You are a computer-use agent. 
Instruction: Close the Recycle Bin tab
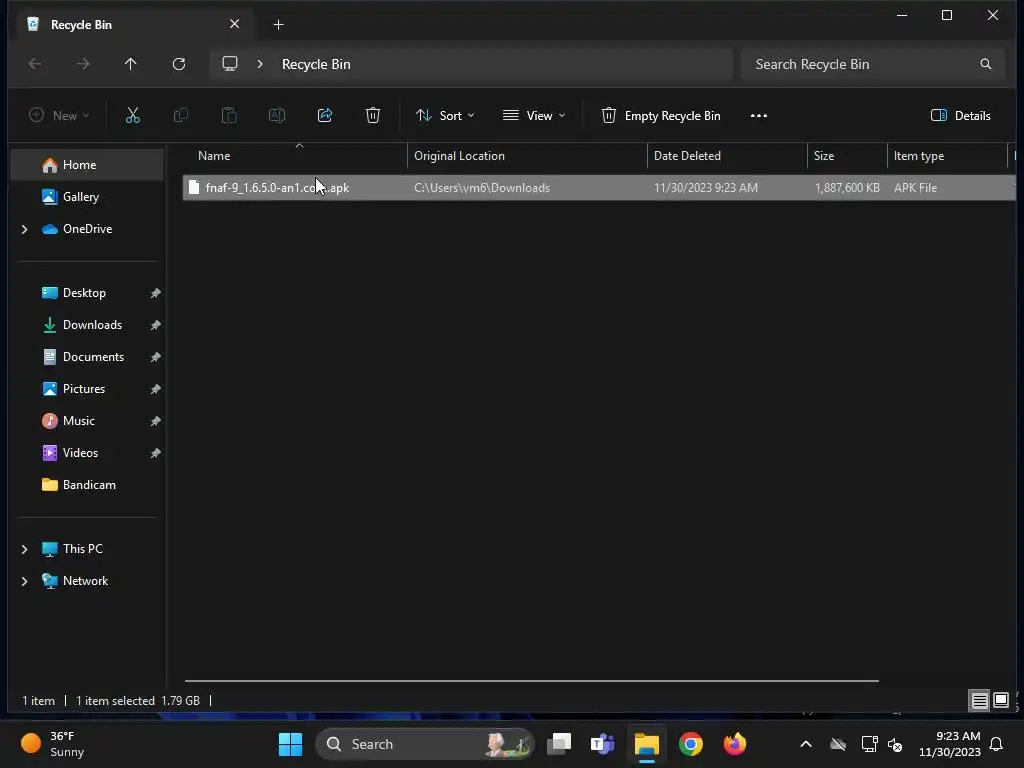point(234,24)
